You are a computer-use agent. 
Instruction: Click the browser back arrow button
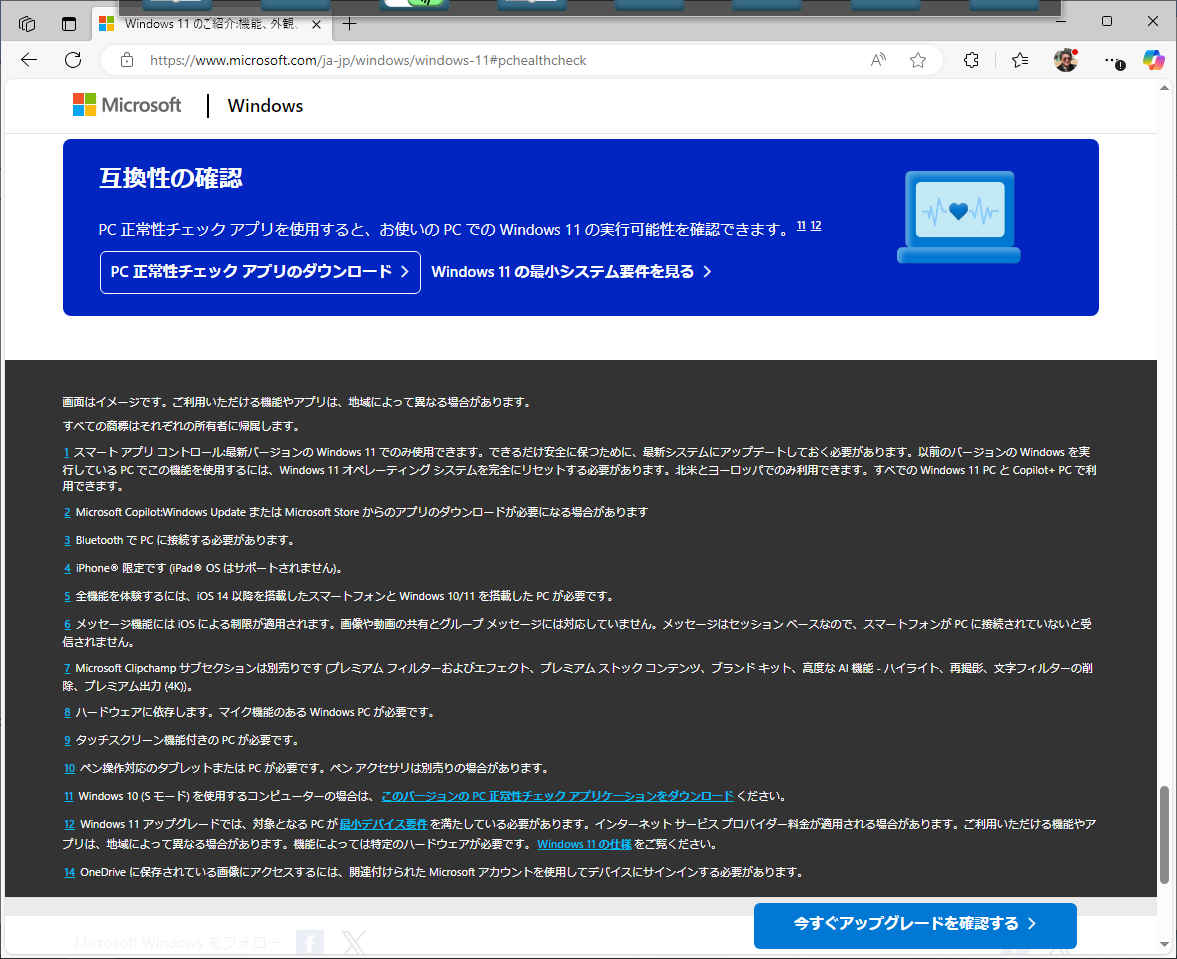29,60
